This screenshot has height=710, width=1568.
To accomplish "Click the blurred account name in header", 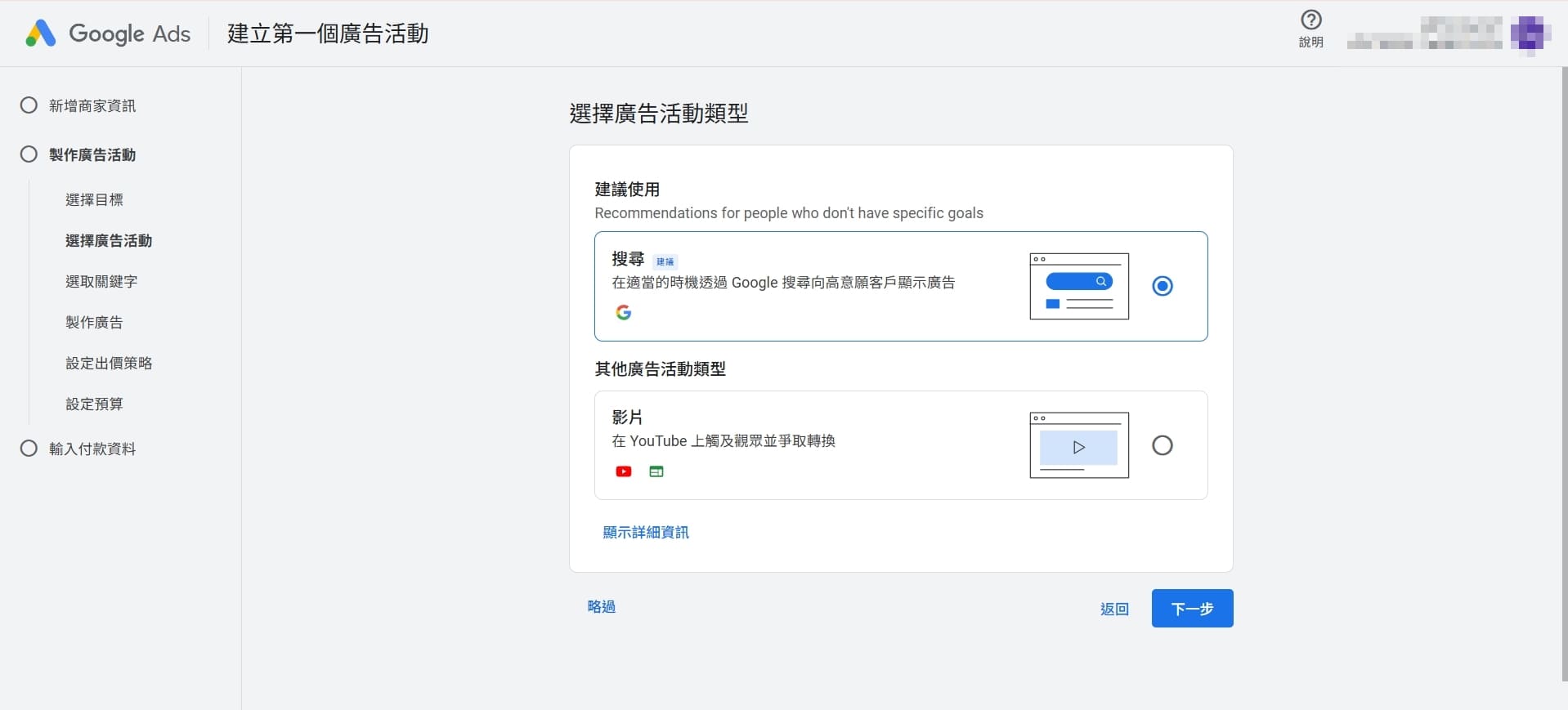I will coord(1424,33).
